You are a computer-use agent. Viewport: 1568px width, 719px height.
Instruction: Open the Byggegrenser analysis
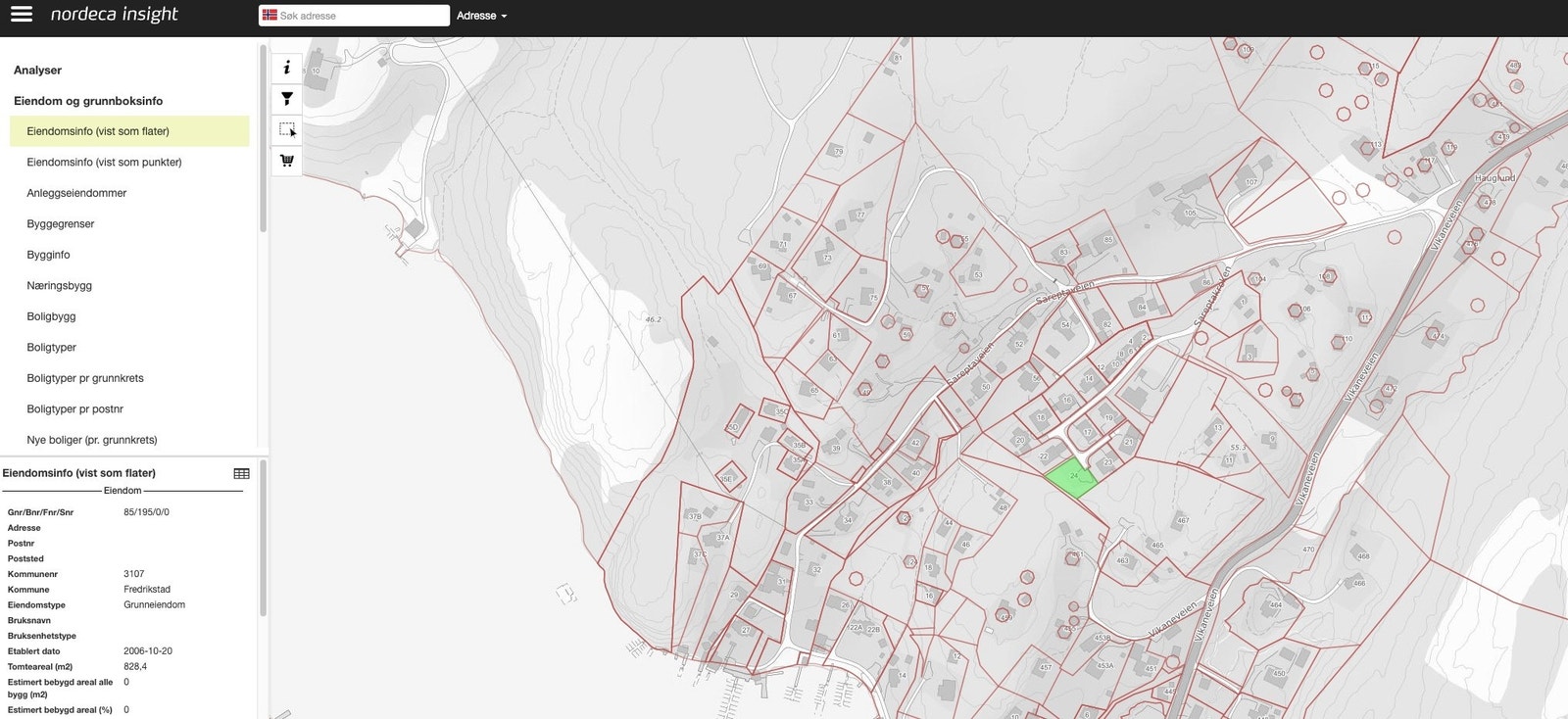coord(61,224)
